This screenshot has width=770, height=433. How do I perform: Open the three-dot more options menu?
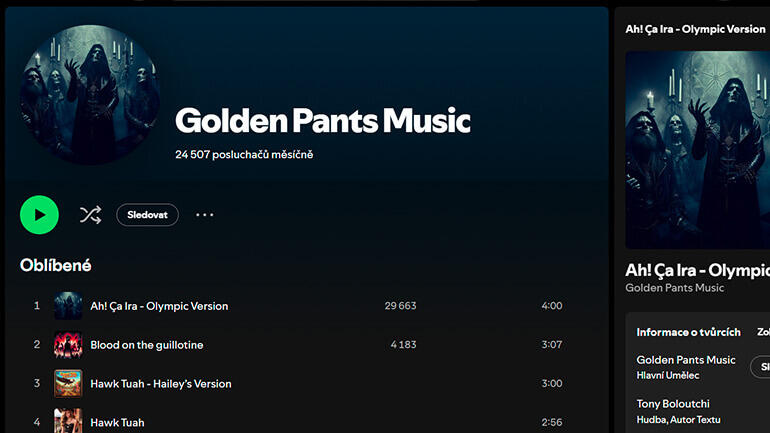[x=205, y=215]
